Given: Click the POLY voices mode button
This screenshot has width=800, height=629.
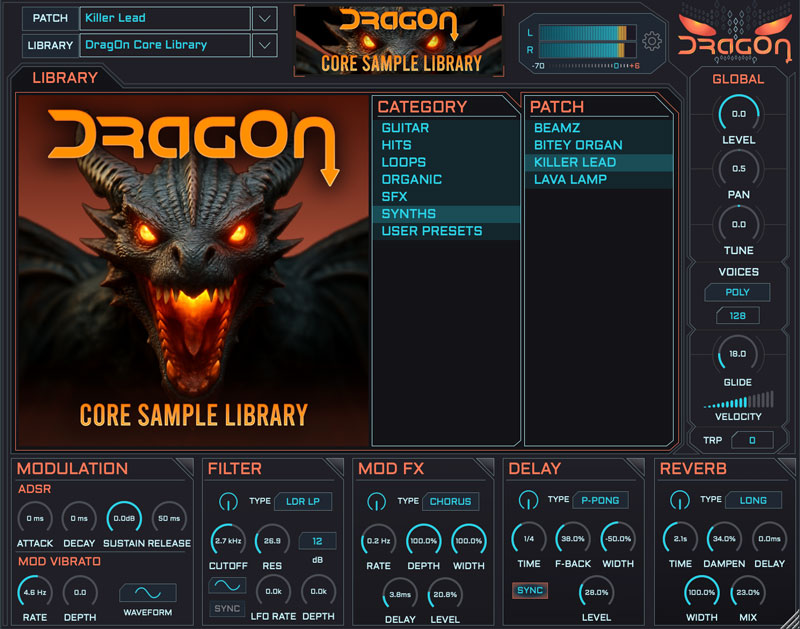Looking at the screenshot, I should pyautogui.click(x=739, y=293).
